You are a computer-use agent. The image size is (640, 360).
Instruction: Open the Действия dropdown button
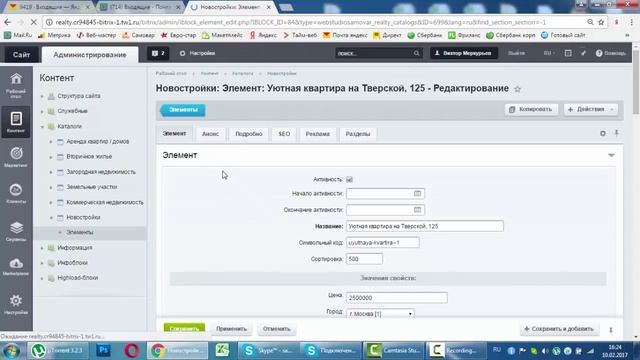coord(591,109)
